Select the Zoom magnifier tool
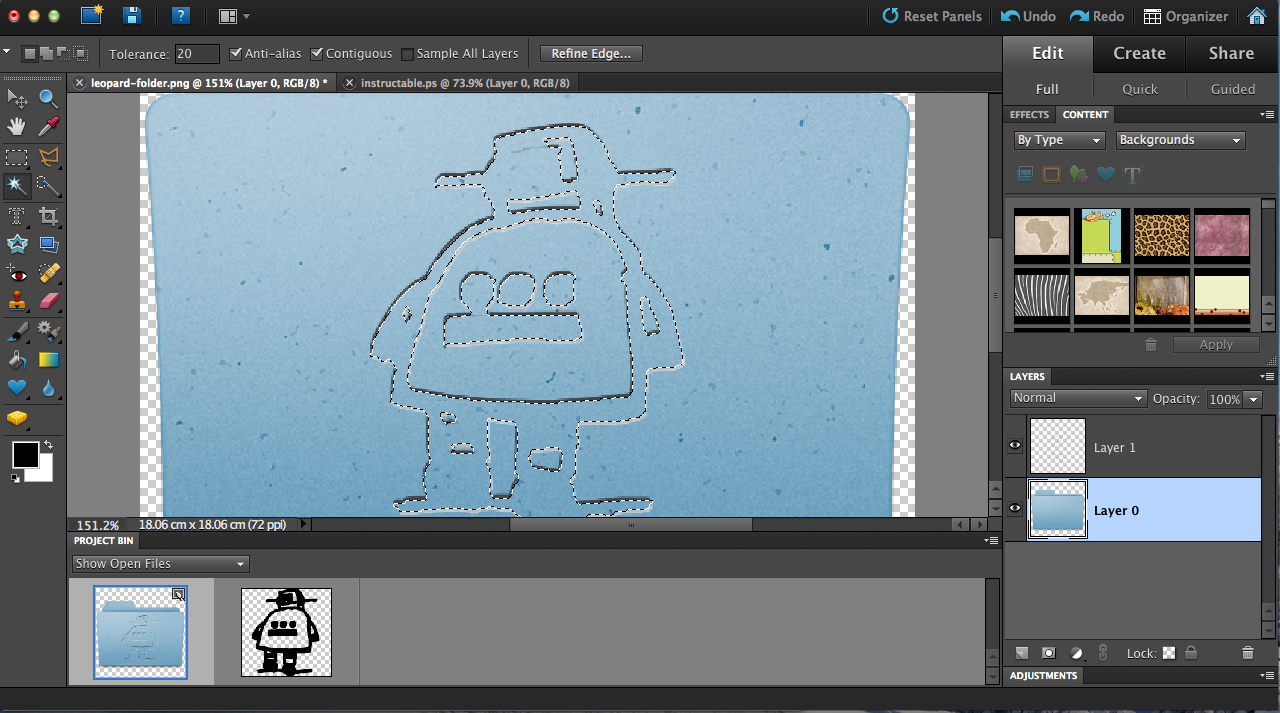 (x=48, y=98)
